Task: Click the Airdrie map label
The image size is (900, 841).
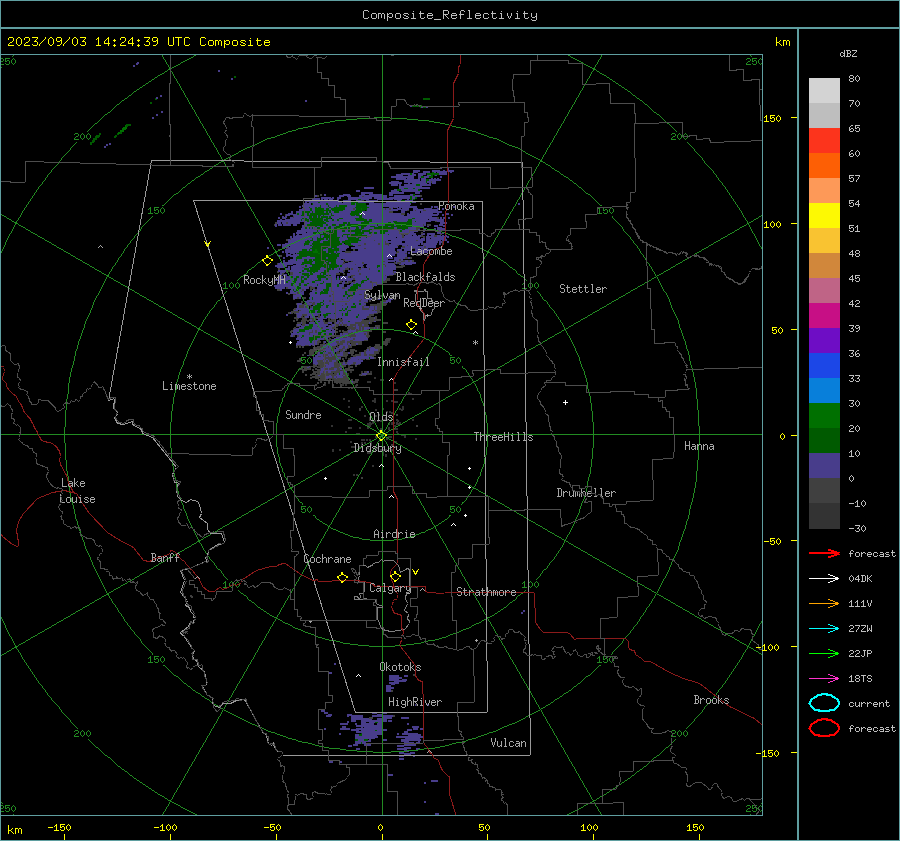Action: point(394,534)
